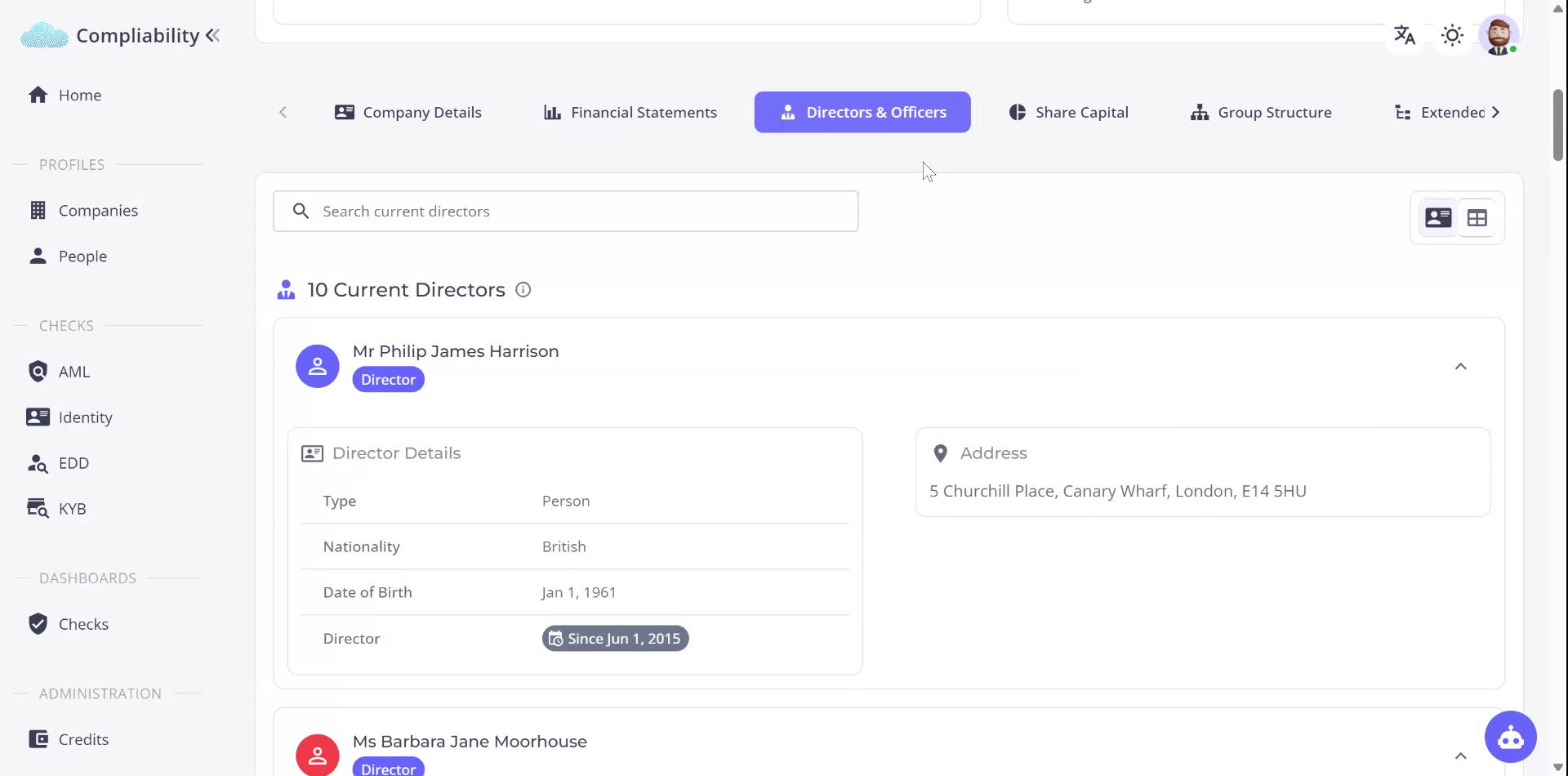1568x776 pixels.
Task: Go to Companies profiles page
Action: point(98,211)
